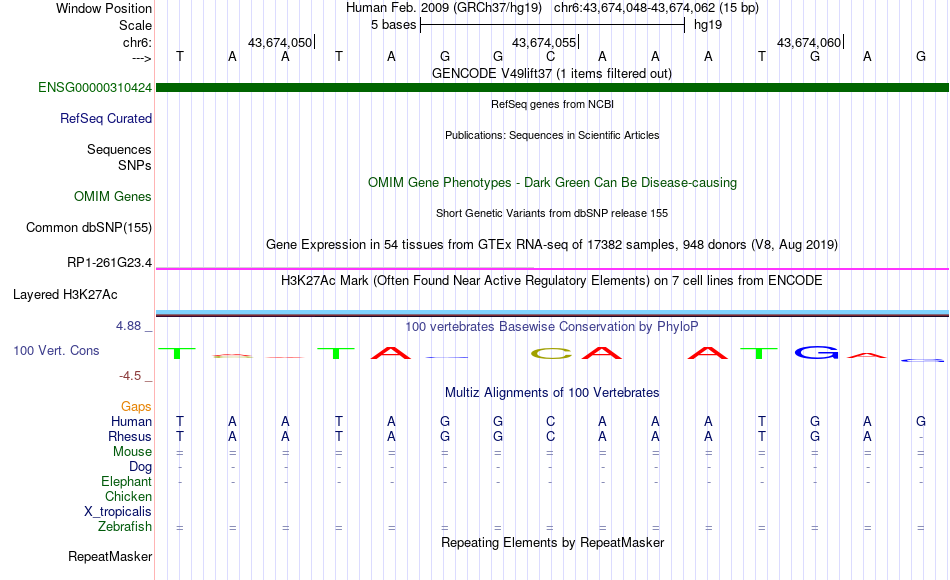Click the Sequences track label
950x580 pixels.
point(119,149)
